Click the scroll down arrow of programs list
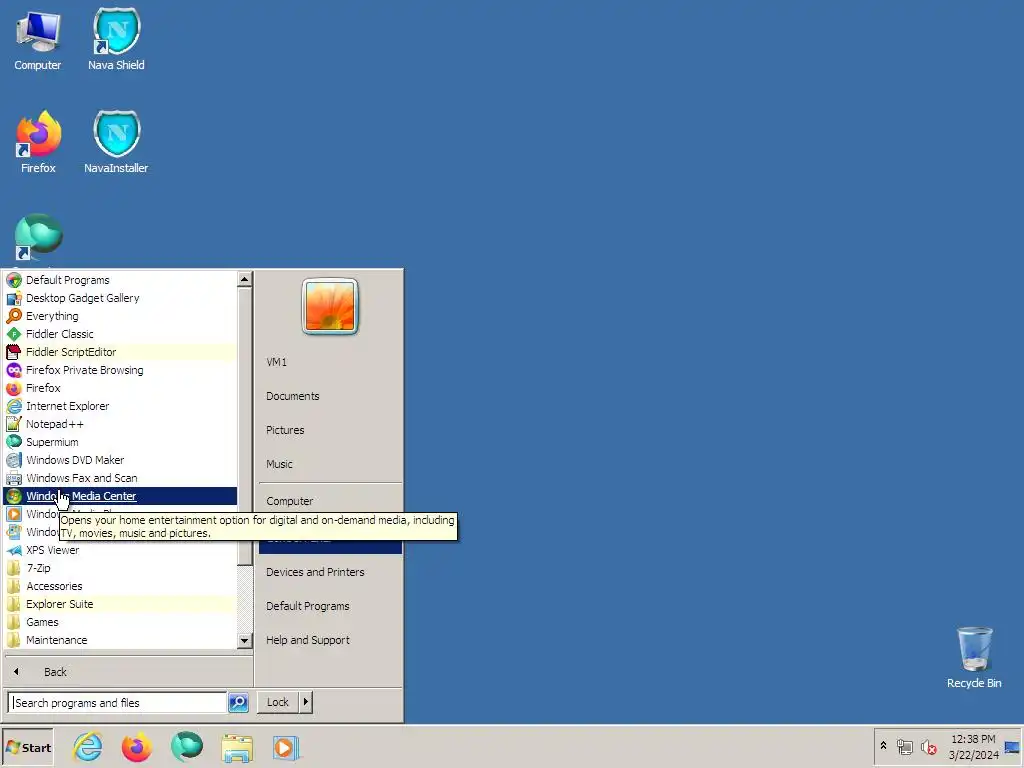 (x=245, y=641)
